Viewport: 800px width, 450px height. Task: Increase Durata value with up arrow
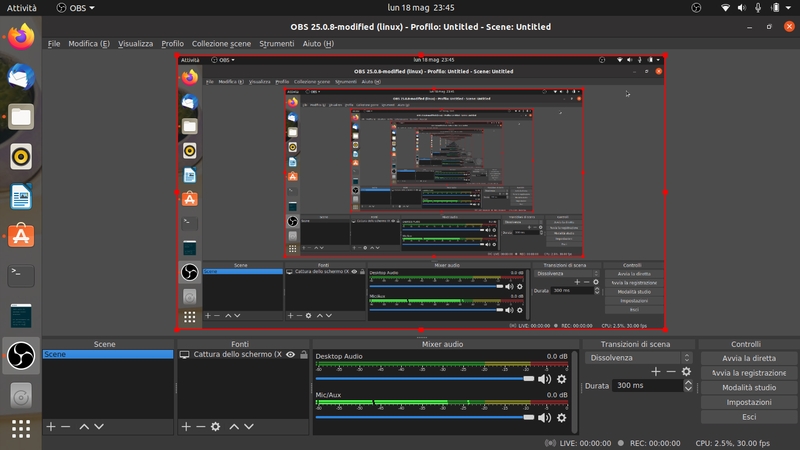pos(688,383)
